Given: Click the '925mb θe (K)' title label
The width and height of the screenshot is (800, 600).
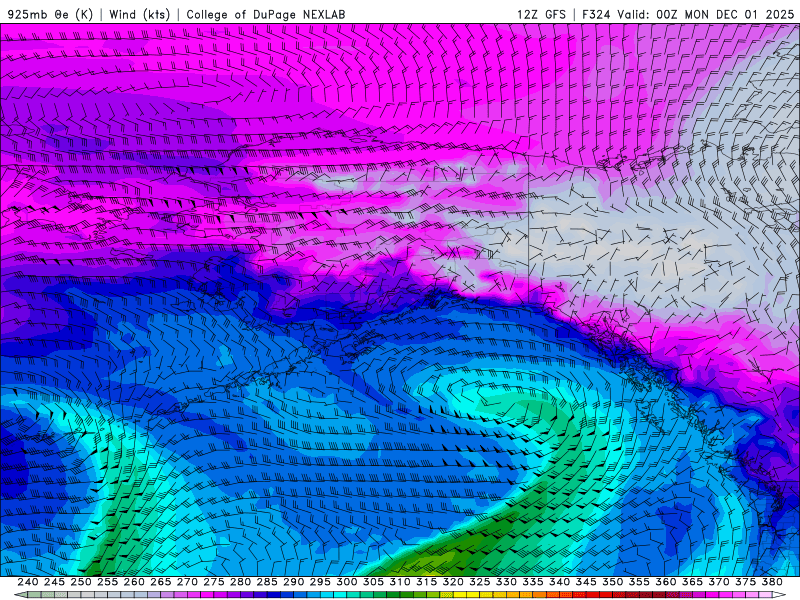Looking at the screenshot, I should point(51,14).
